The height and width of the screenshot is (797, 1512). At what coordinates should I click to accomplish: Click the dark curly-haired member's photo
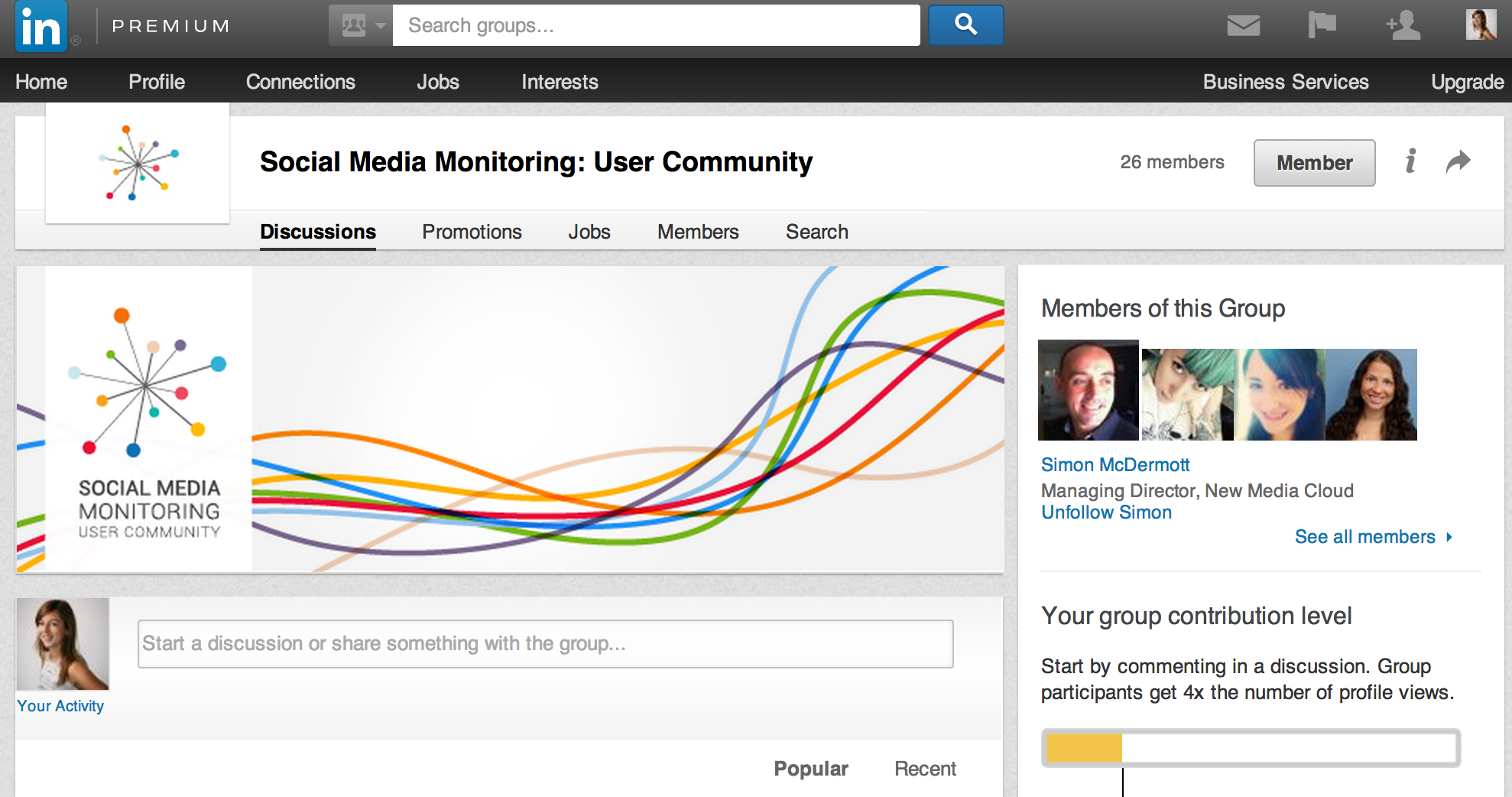[1371, 395]
